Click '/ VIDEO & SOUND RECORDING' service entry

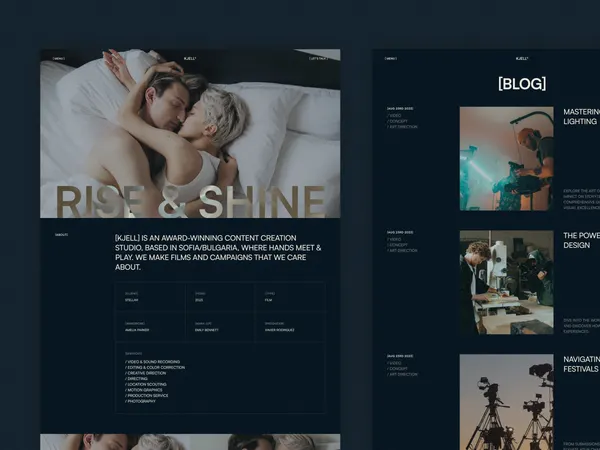pyautogui.click(x=152, y=362)
